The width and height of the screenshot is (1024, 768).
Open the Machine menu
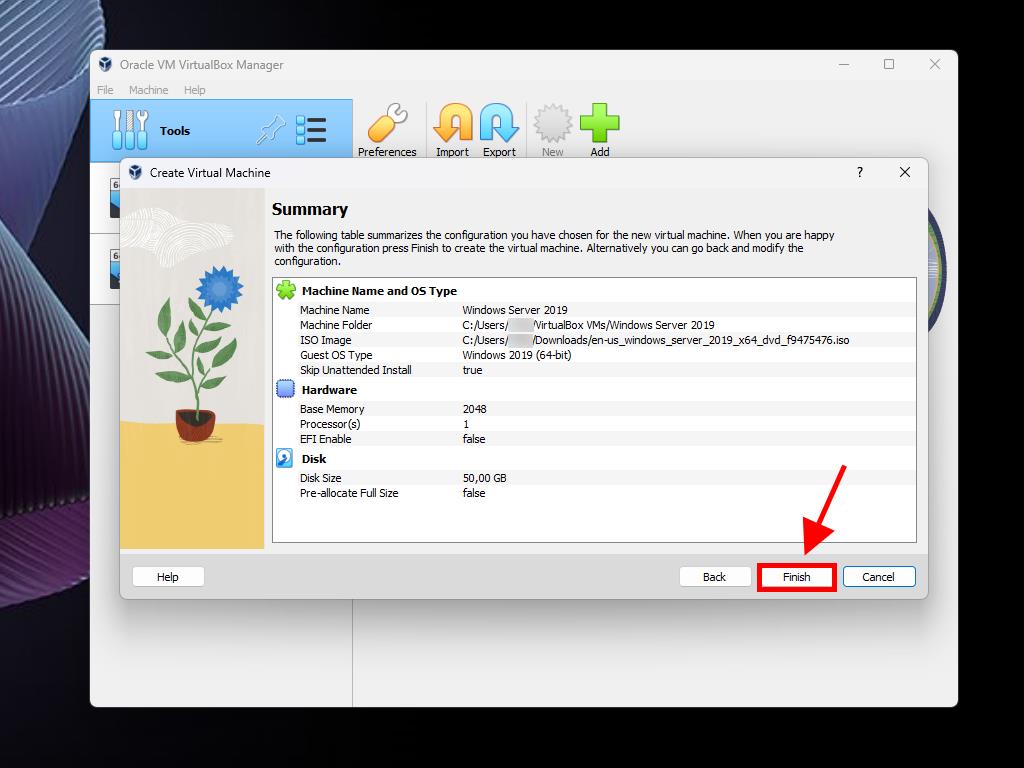click(x=148, y=90)
